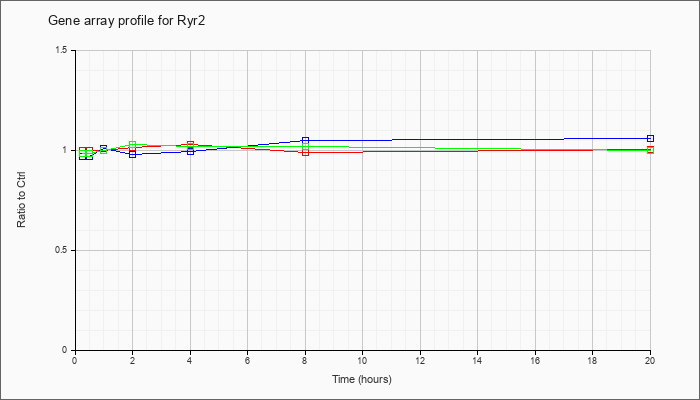The width and height of the screenshot is (700, 400).
Task: Click the x-axis tick label 6
Action: coord(247,360)
